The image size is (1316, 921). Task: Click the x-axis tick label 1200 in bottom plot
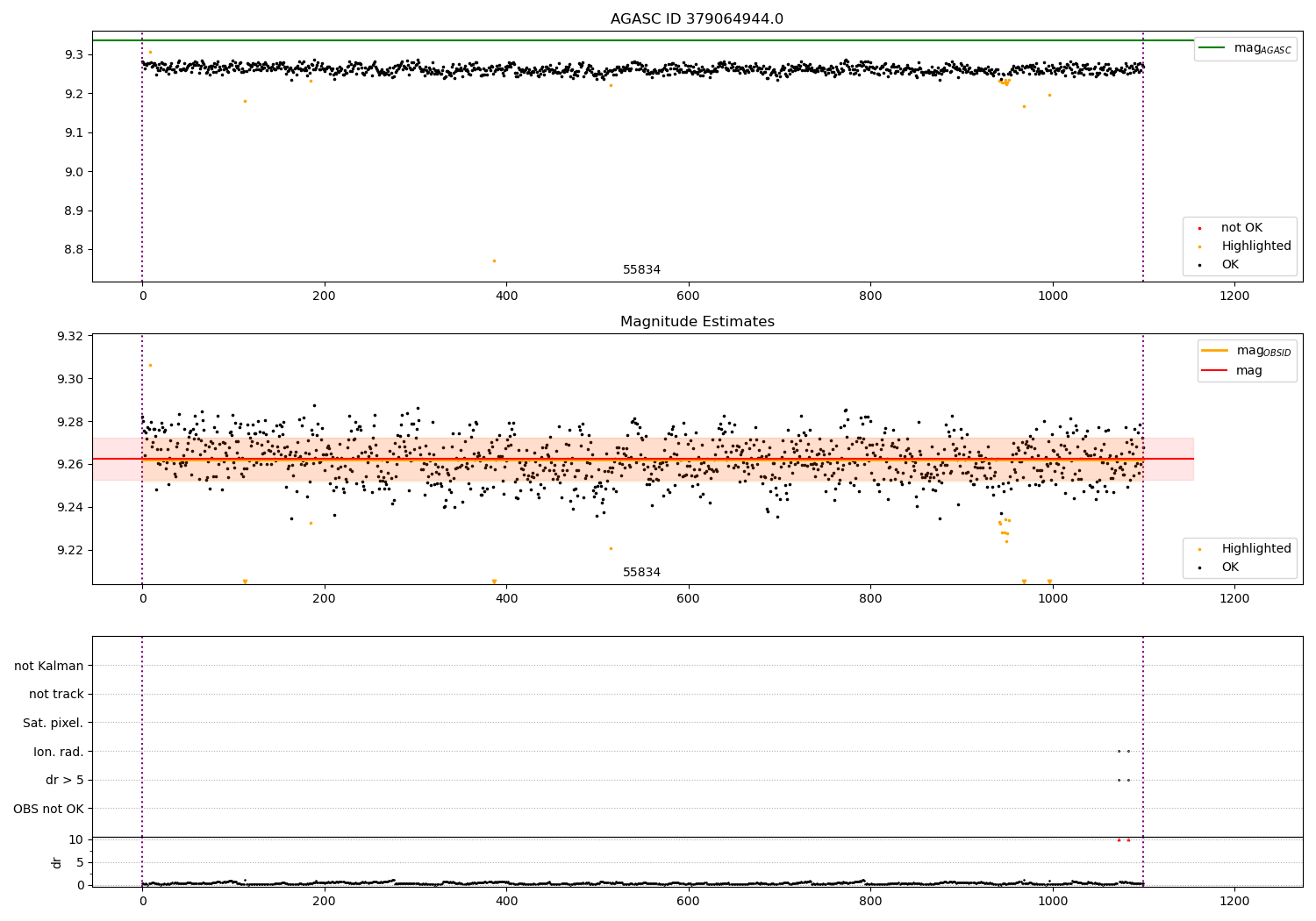1234,901
